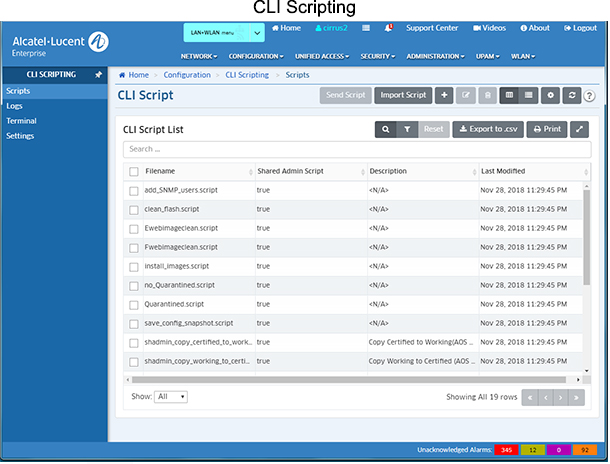610x464 pixels.
Task: Tick the checkbox for clean_flash.script
Action: 134,209
